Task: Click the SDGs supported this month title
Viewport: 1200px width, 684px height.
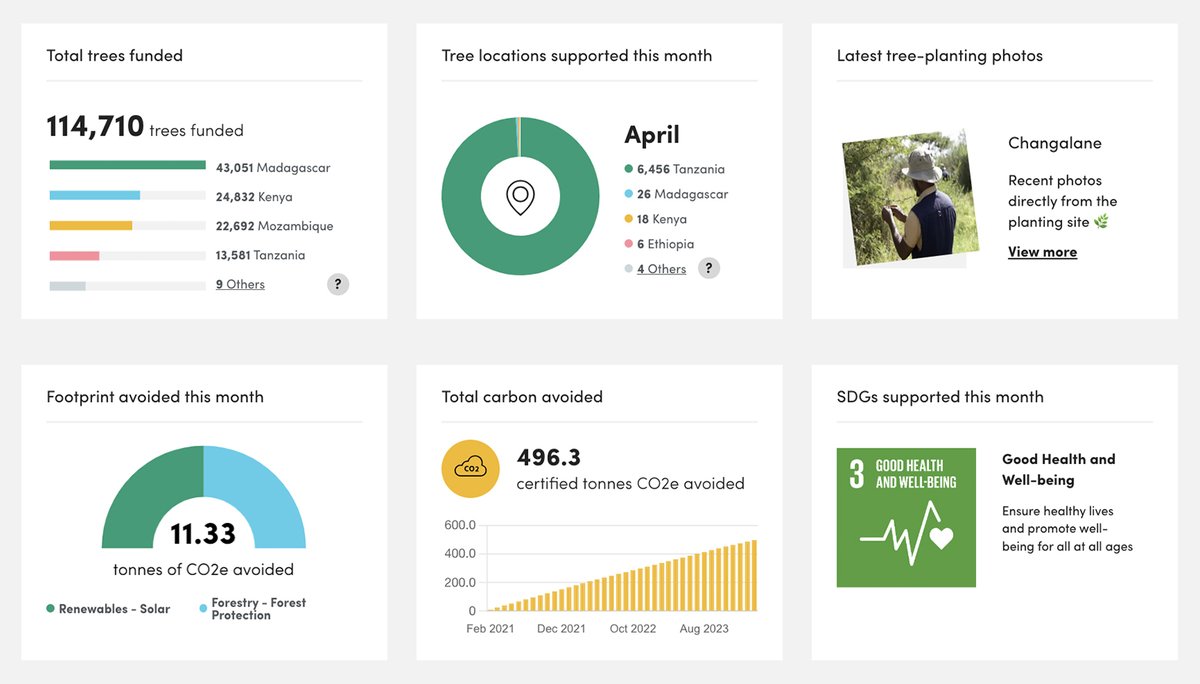Action: (940, 397)
